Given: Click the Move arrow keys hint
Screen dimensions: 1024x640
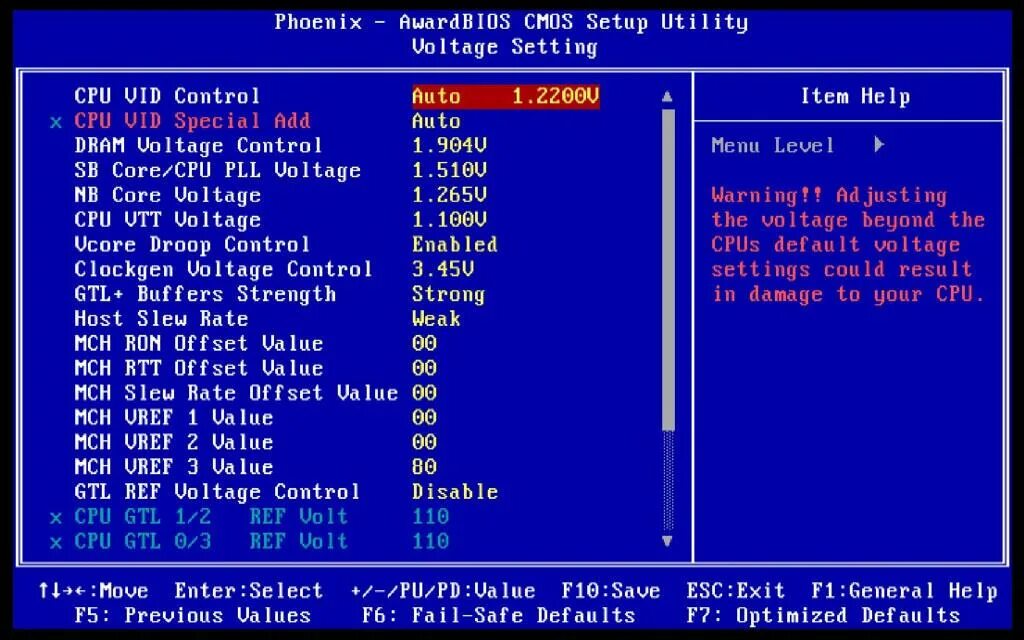Looking at the screenshot, I should (93, 591).
